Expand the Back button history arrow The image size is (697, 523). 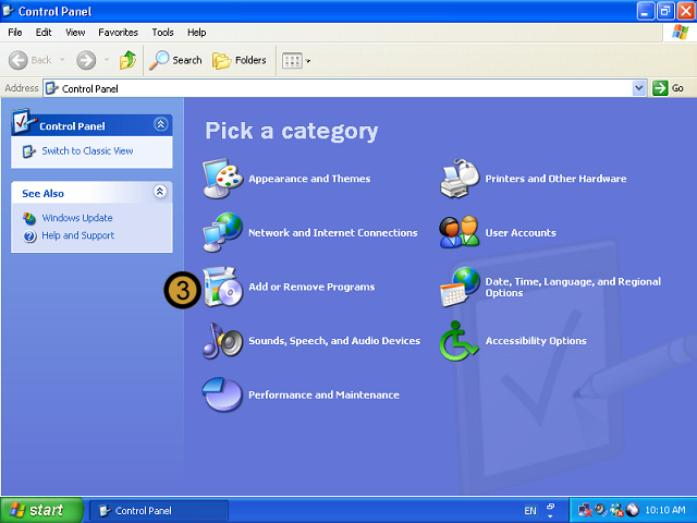pos(62,60)
